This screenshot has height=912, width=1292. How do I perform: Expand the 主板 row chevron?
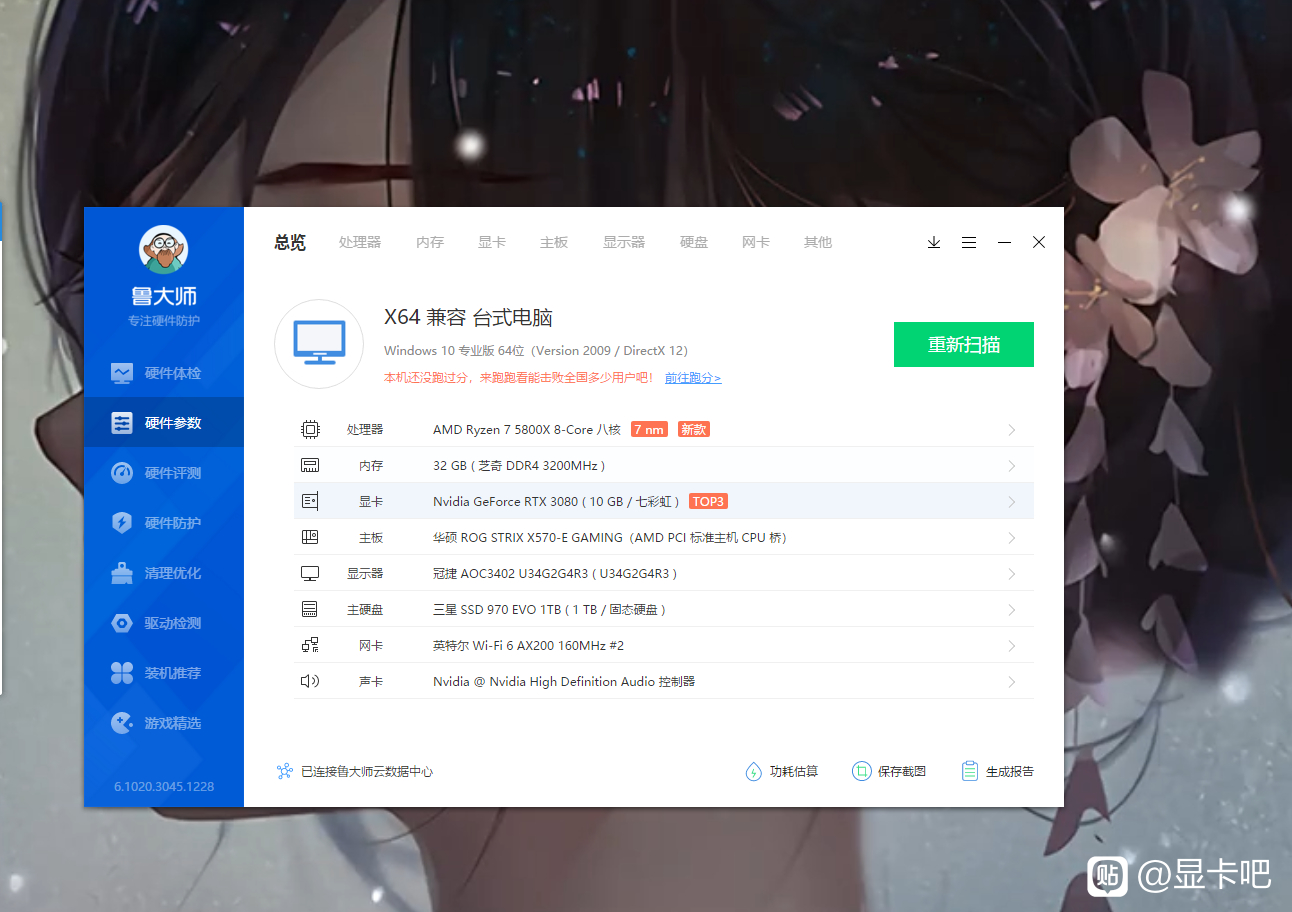pos(1012,538)
